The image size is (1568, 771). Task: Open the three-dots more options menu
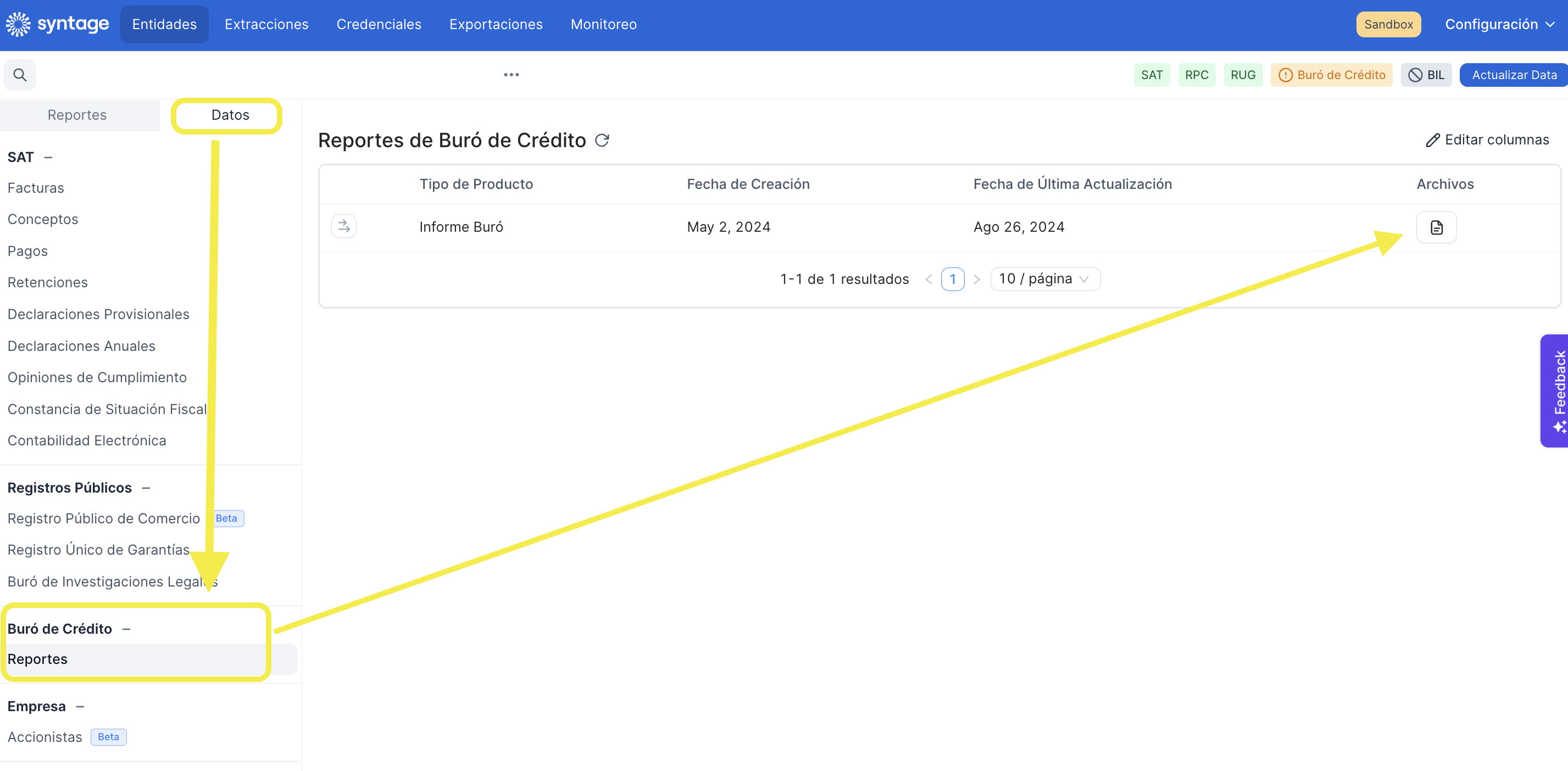pyautogui.click(x=511, y=75)
